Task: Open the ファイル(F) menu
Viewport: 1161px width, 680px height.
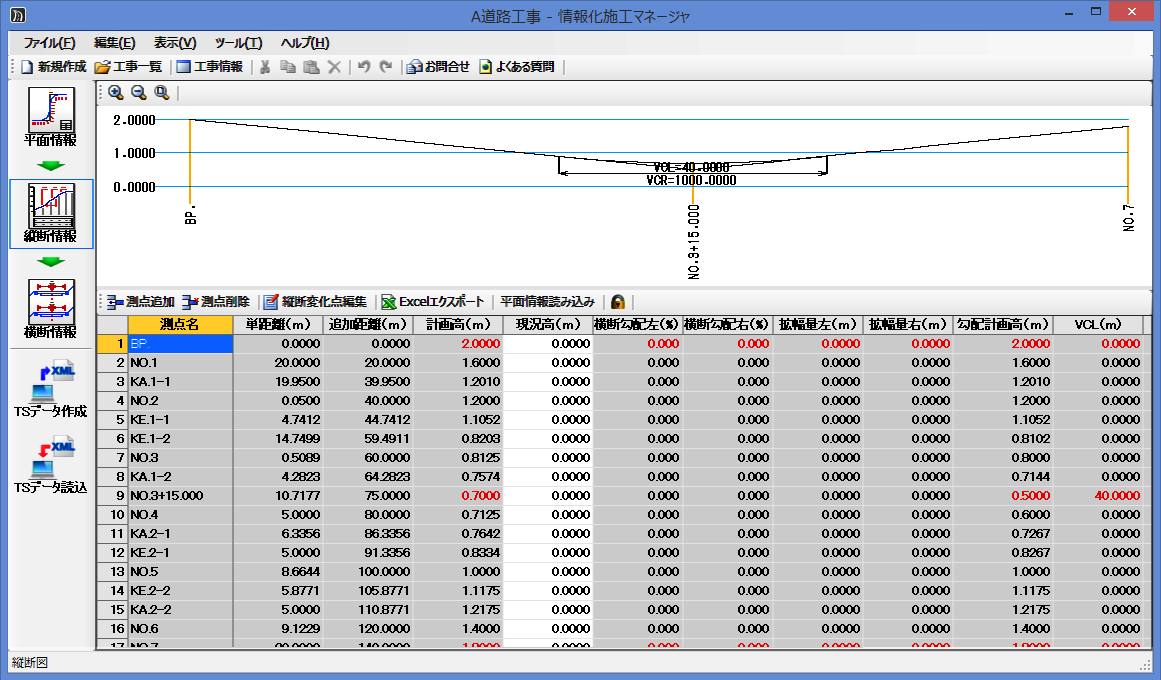Action: coord(49,43)
